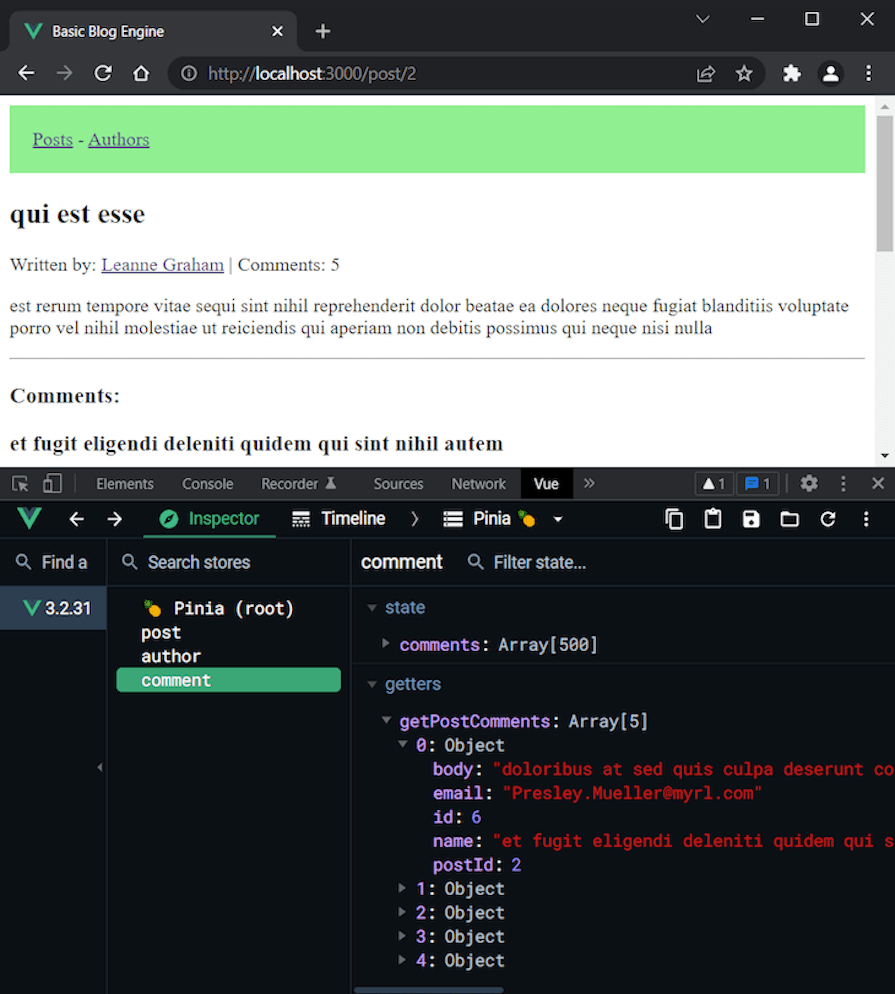Refresh the Vue devtools panel
This screenshot has height=994, width=895.
click(x=827, y=519)
